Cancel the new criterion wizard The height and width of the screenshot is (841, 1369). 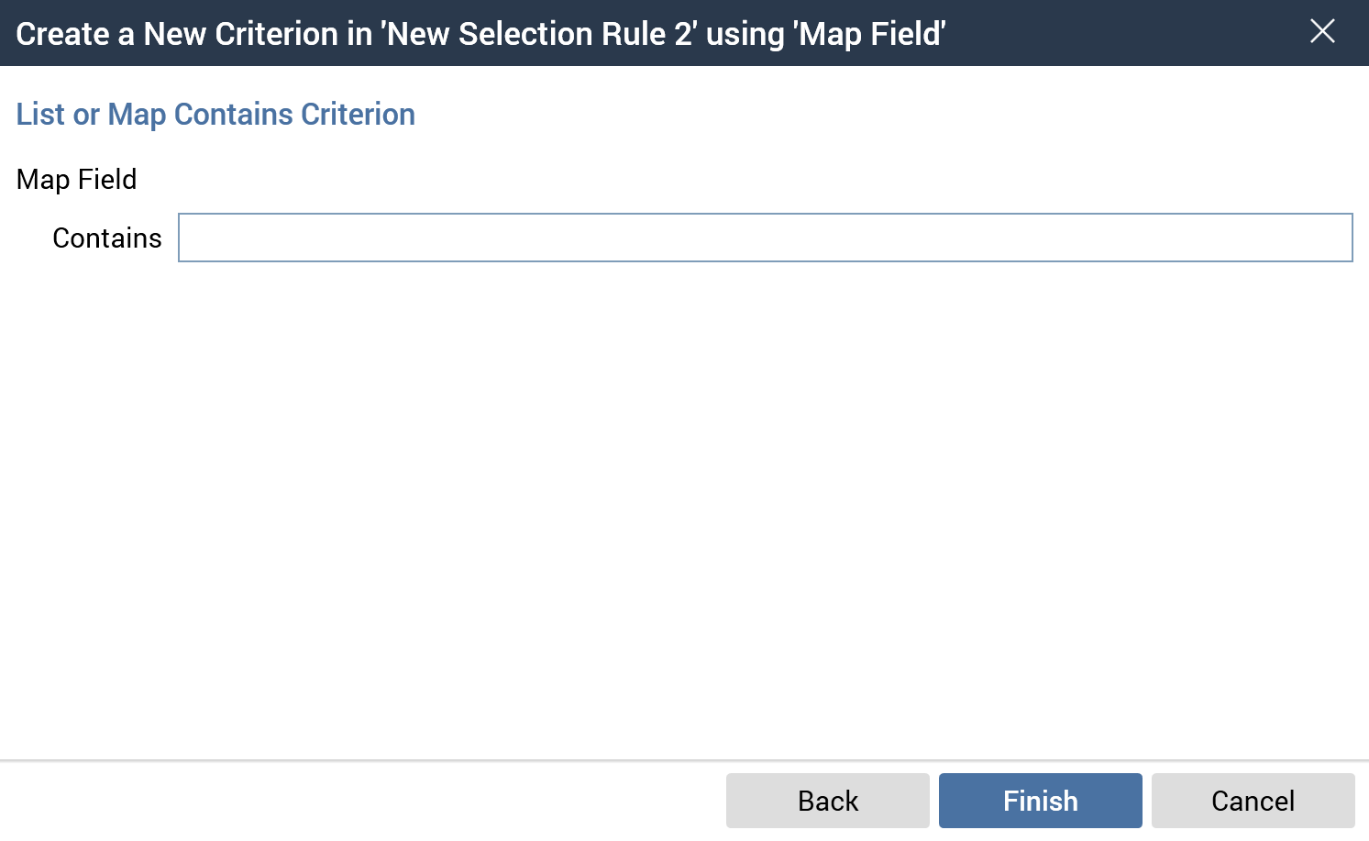click(x=1252, y=801)
